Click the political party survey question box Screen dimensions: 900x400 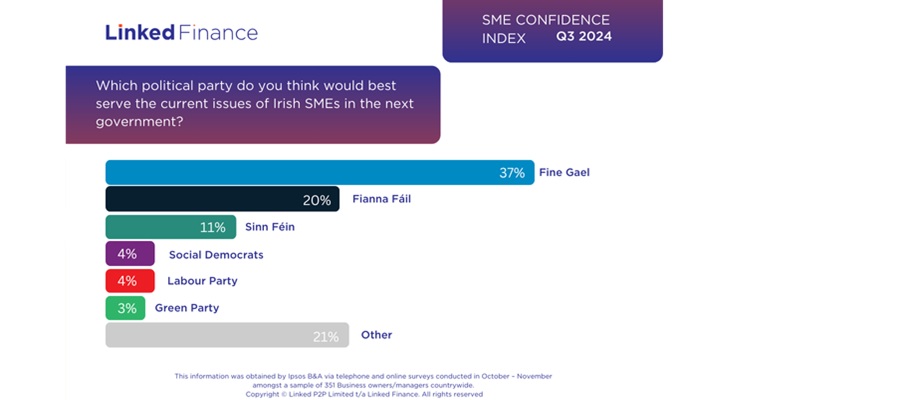pyautogui.click(x=253, y=104)
